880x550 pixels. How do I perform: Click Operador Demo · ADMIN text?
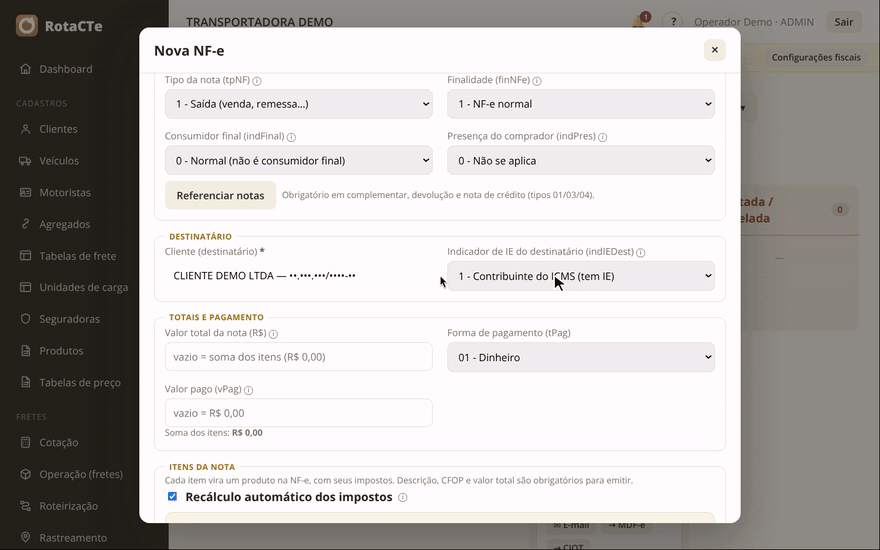[754, 22]
